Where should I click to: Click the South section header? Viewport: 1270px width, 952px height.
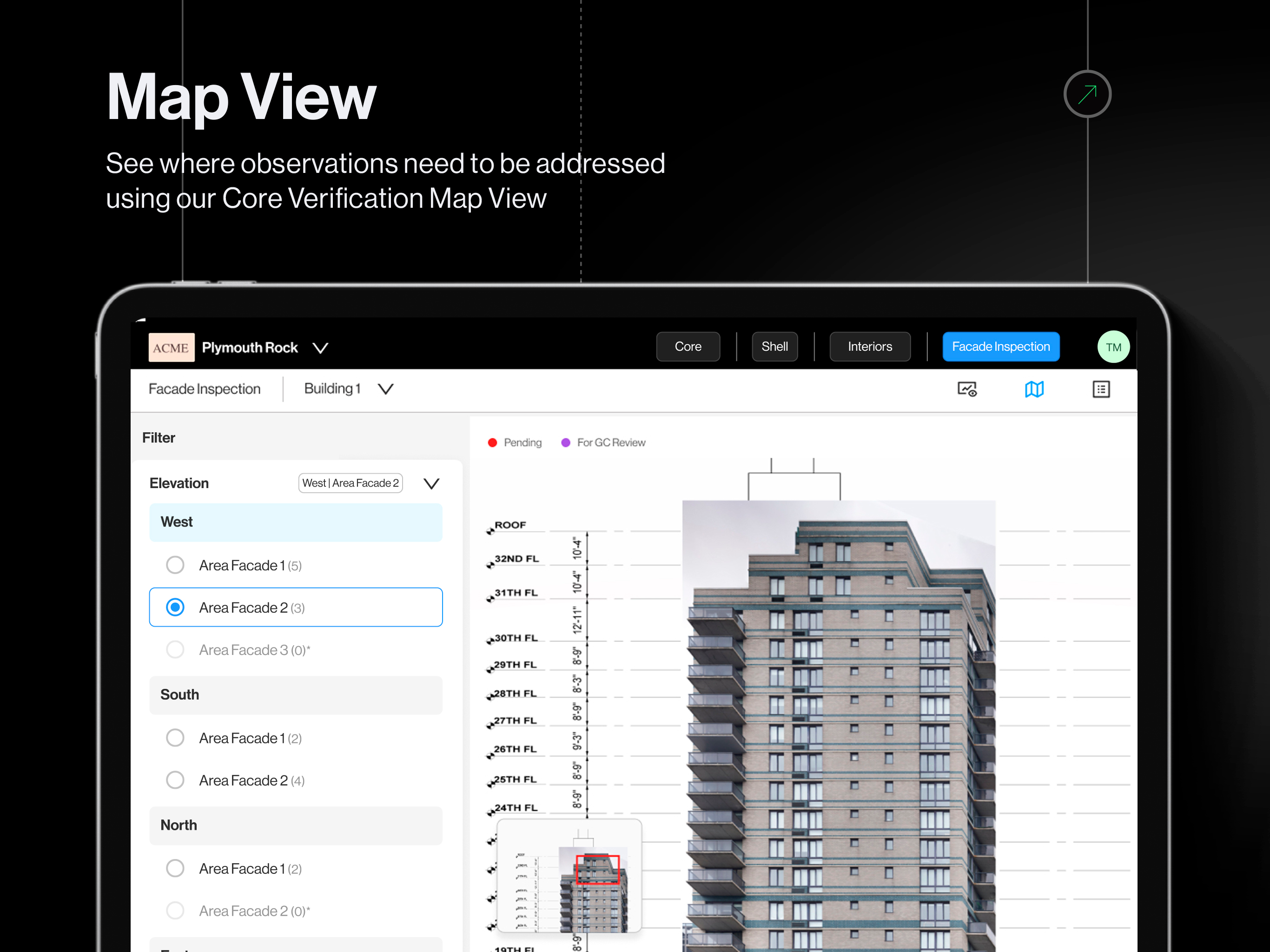[x=296, y=695]
